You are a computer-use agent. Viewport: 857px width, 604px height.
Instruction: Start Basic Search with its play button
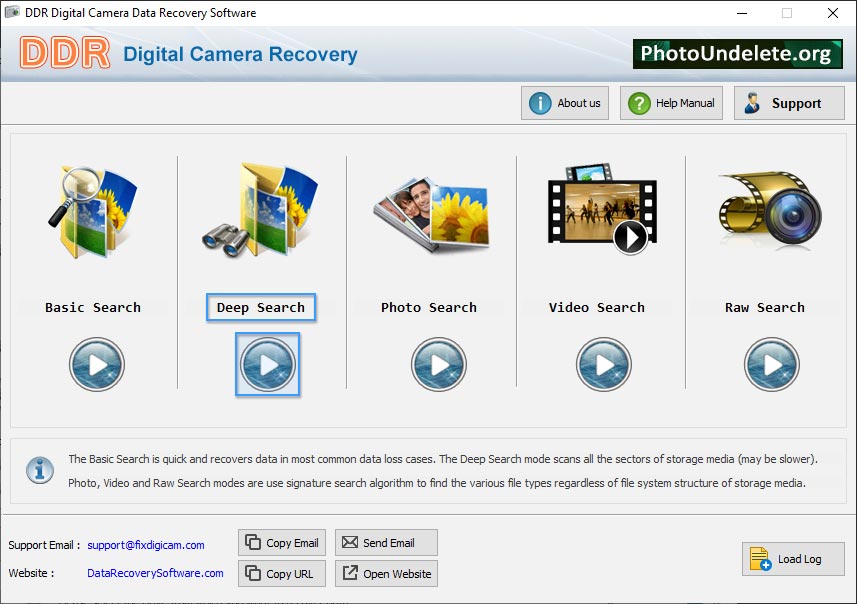[x=97, y=365]
